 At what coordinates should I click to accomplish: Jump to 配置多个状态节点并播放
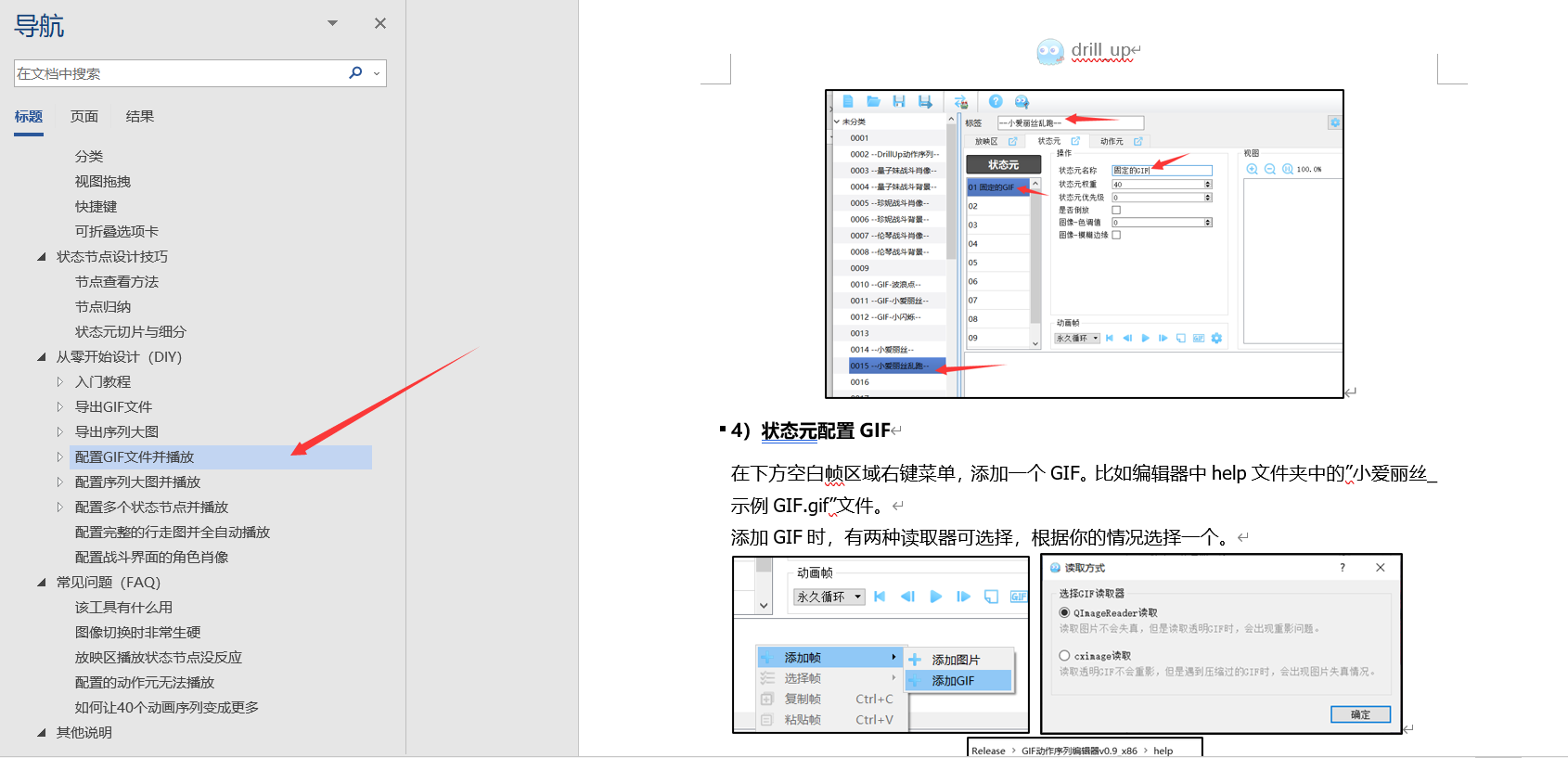pyautogui.click(x=151, y=507)
